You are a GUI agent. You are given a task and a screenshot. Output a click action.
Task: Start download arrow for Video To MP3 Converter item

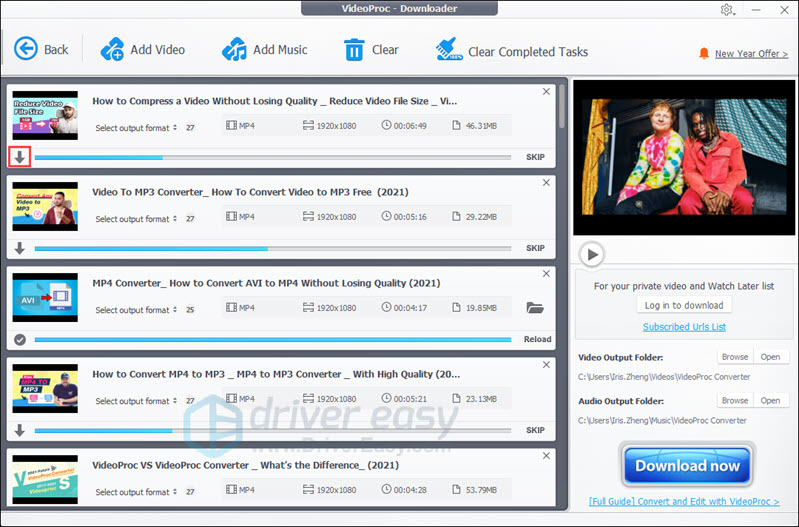19,248
